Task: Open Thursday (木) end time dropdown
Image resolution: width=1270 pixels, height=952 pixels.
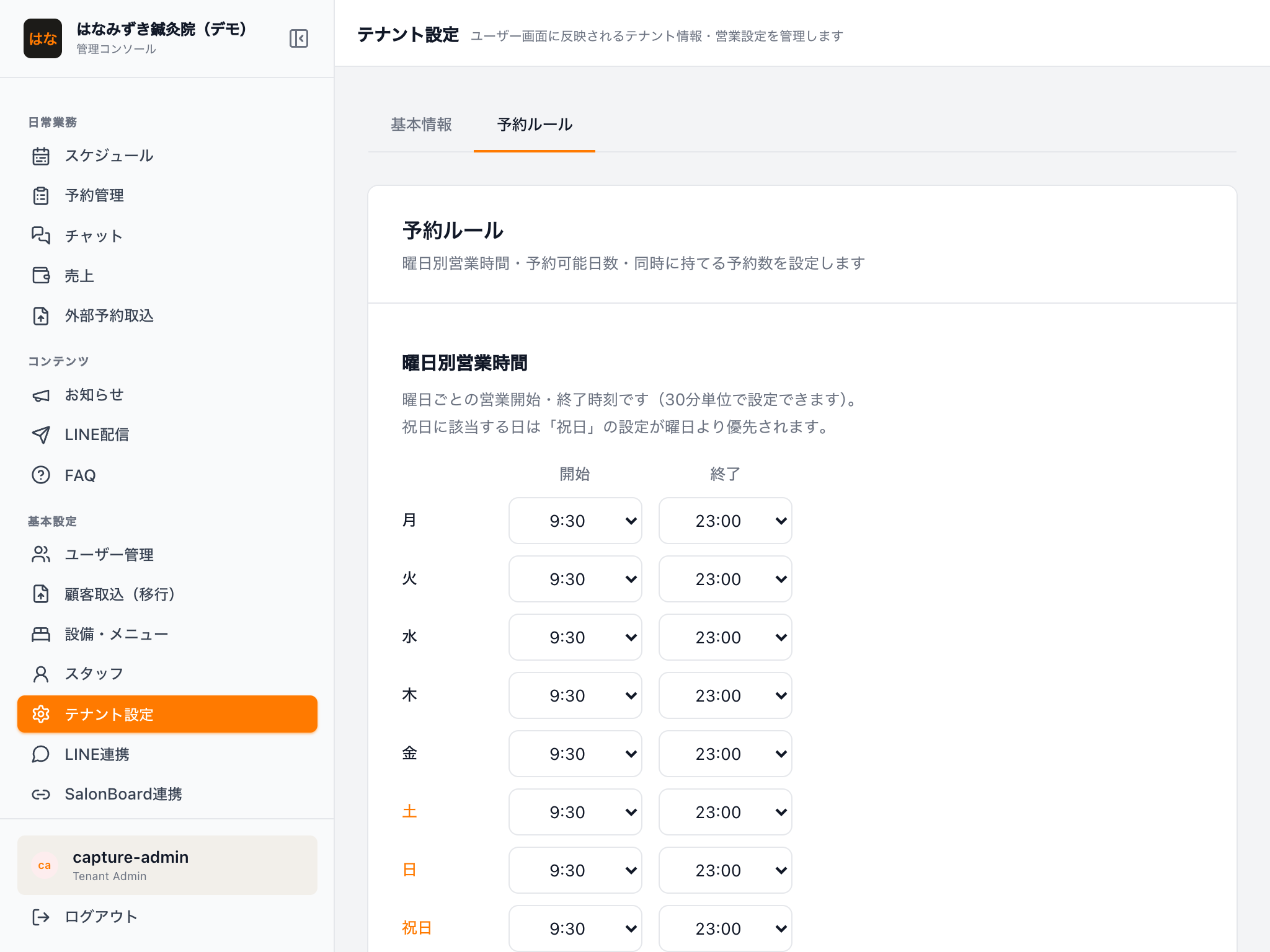Action: pyautogui.click(x=726, y=695)
